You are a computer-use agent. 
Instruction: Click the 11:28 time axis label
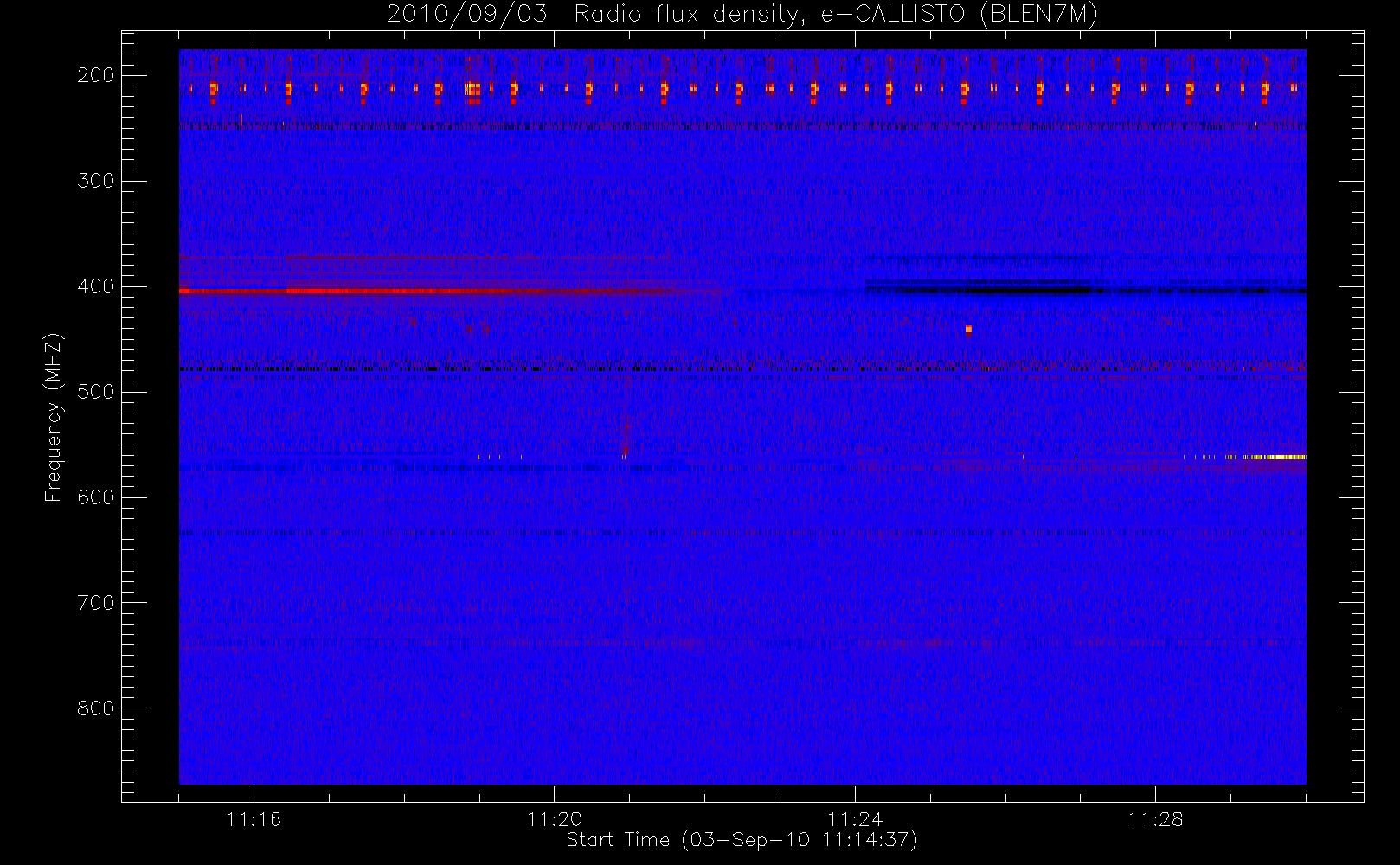point(1155,819)
